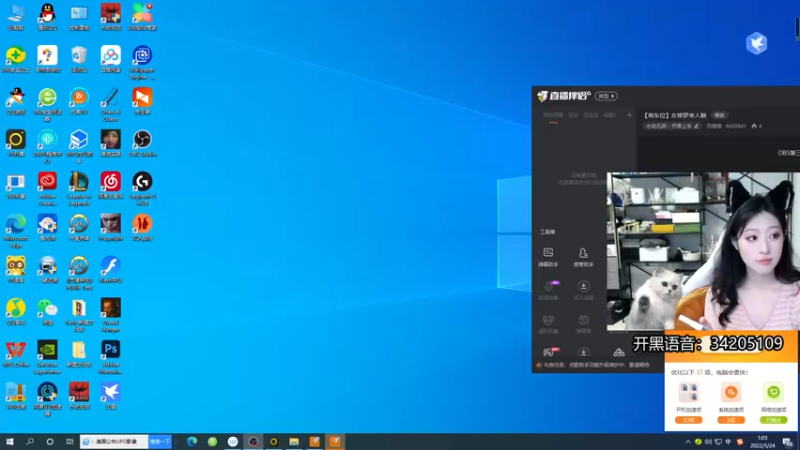Image resolution: width=800 pixels, height=450 pixels.
Task: Open danmaku assistant tool in streaming companion
Action: (548, 257)
